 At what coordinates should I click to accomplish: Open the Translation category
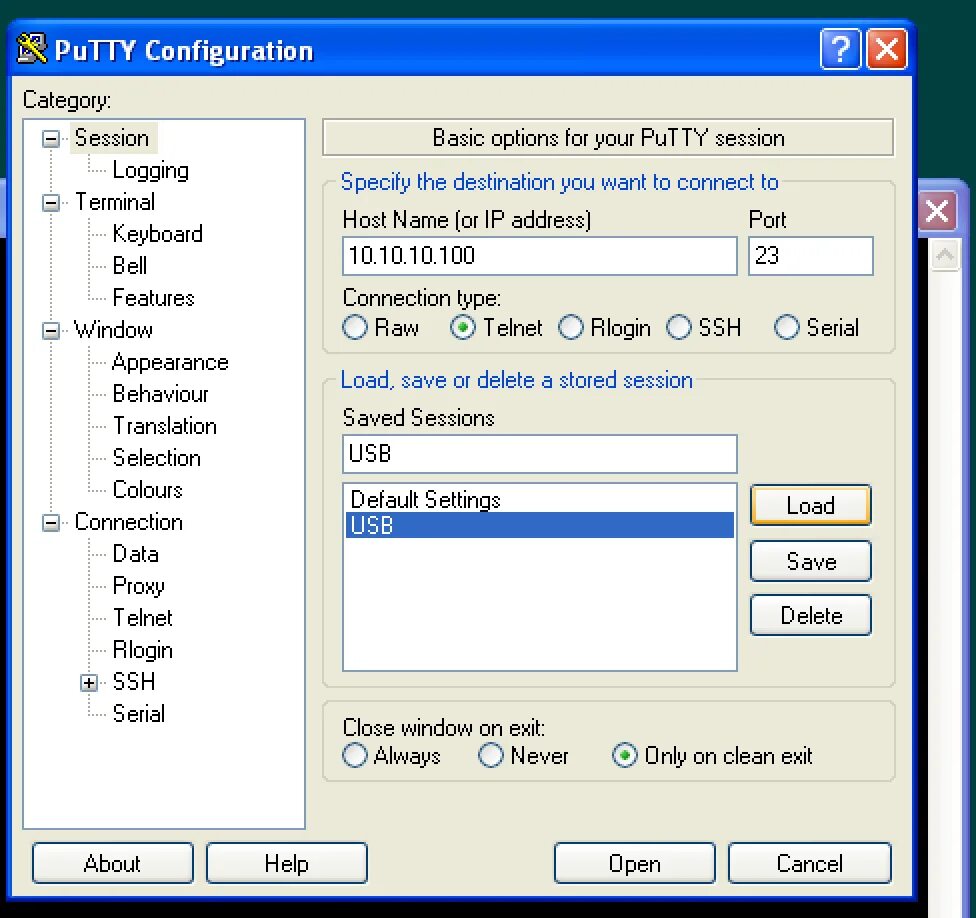[x=165, y=426]
